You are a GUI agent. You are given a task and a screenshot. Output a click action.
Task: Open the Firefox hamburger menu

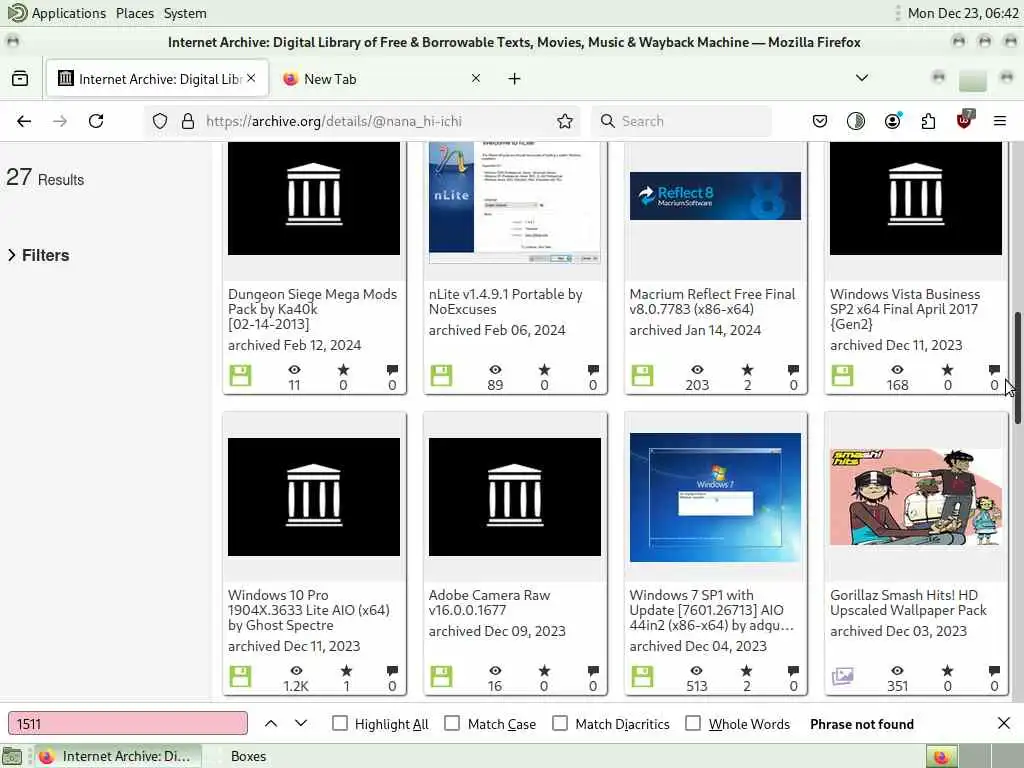[1000, 121]
